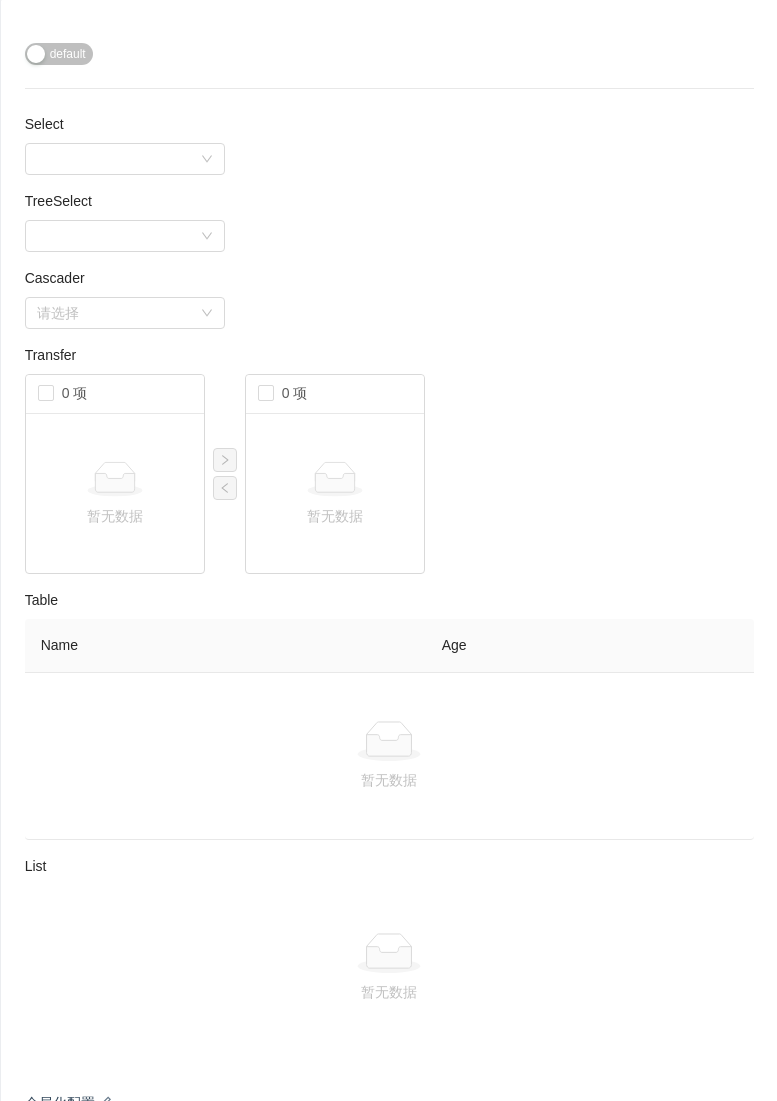This screenshot has width=777, height=1101.
Task: Click the empty-box icon in left Transfer panel
Action: point(114,477)
